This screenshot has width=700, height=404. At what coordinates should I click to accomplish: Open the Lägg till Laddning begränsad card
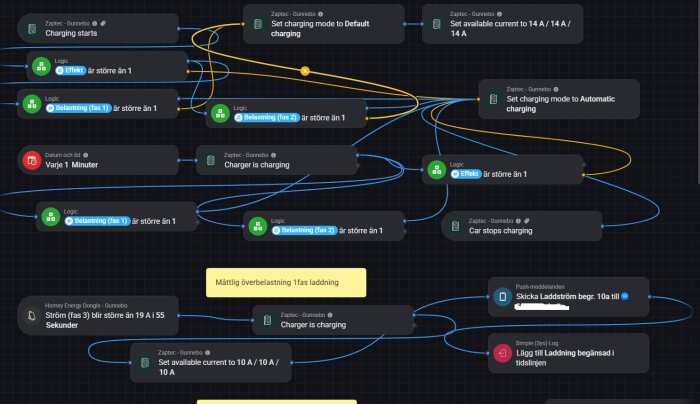point(568,353)
